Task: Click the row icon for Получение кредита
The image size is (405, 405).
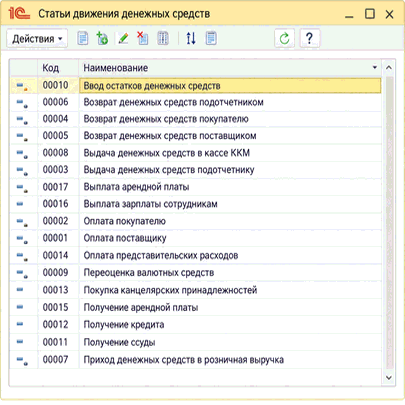Action: coord(20,324)
